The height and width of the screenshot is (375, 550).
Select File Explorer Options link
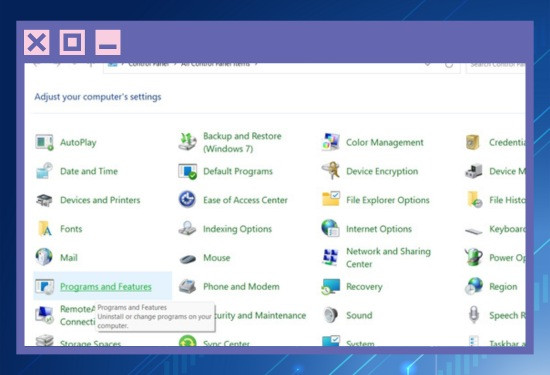[x=388, y=200]
